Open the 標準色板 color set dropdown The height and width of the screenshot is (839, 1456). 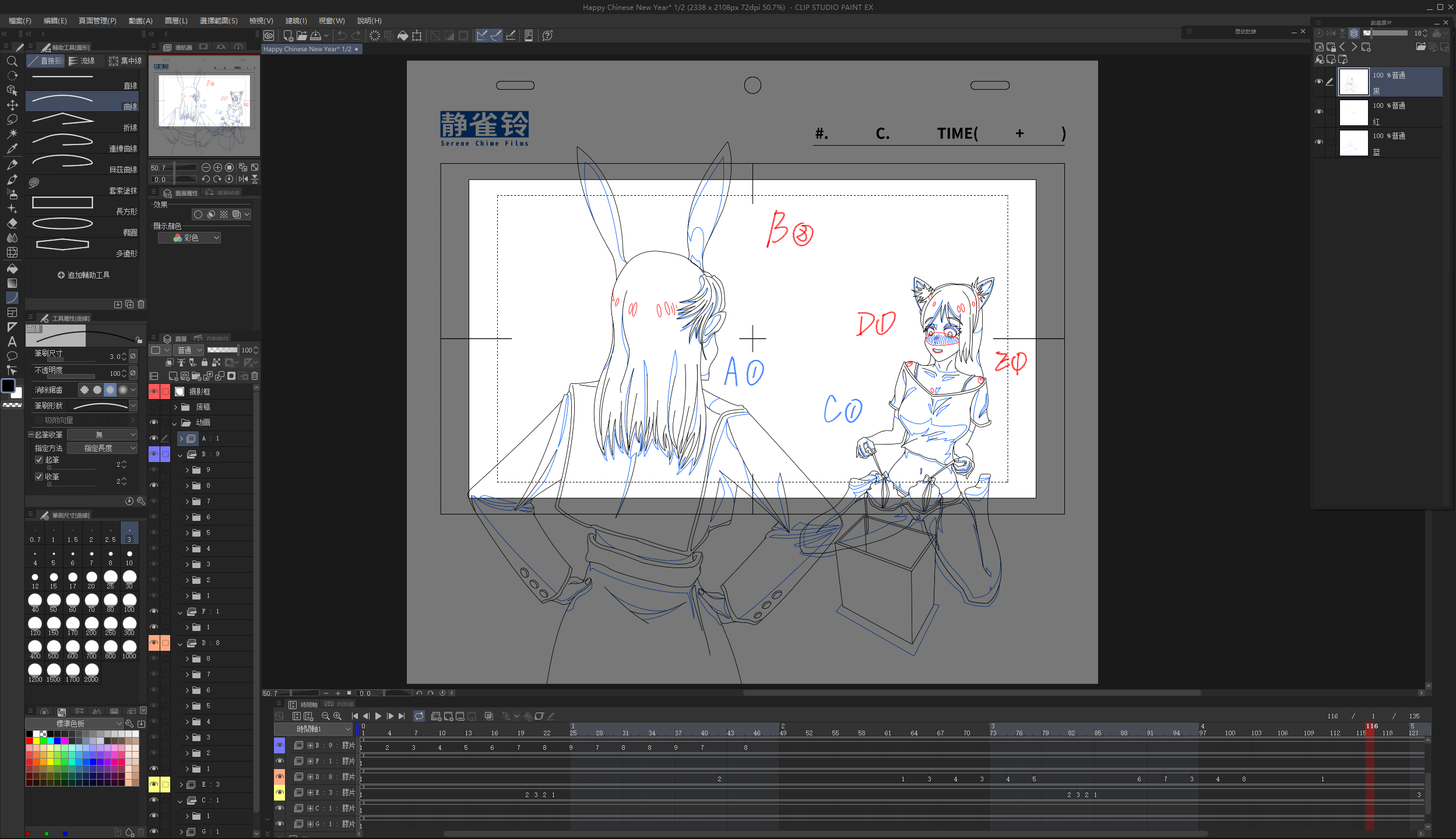tap(74, 724)
